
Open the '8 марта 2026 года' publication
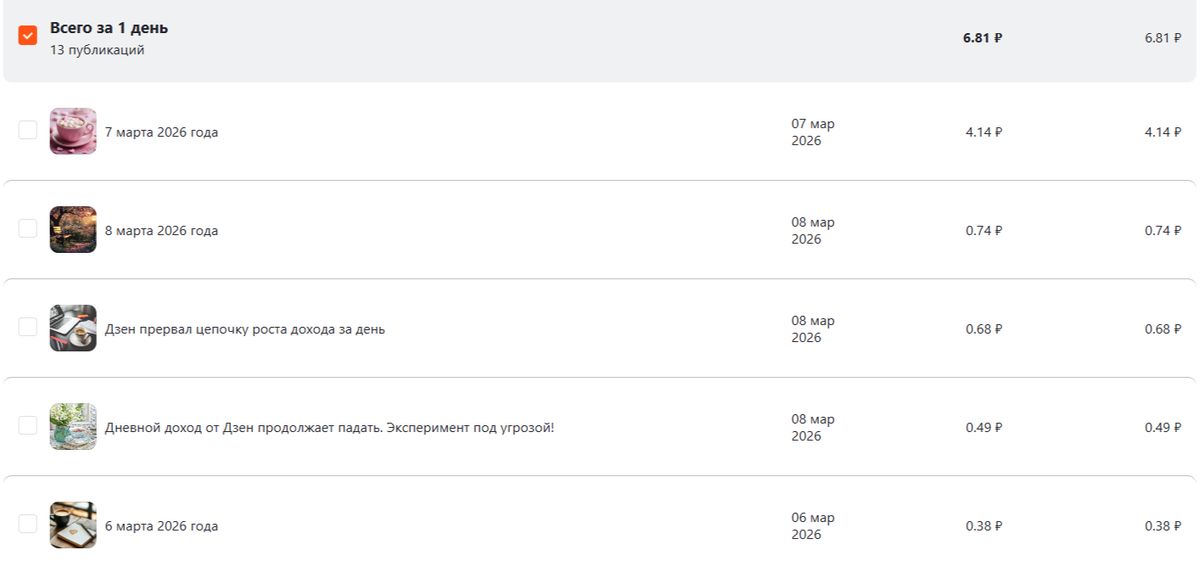[x=161, y=231]
